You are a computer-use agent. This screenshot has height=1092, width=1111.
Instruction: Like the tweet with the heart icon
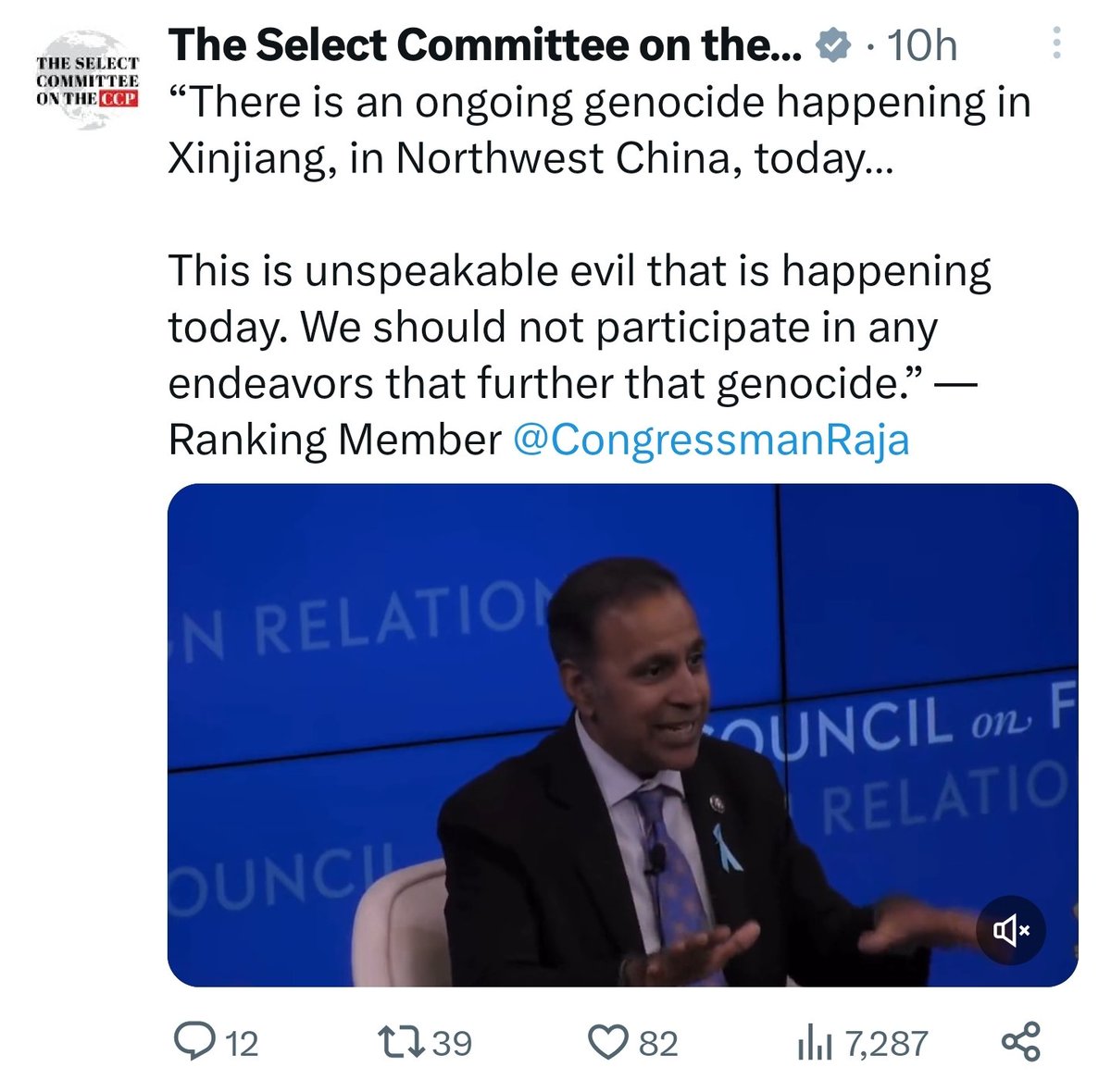608,1043
